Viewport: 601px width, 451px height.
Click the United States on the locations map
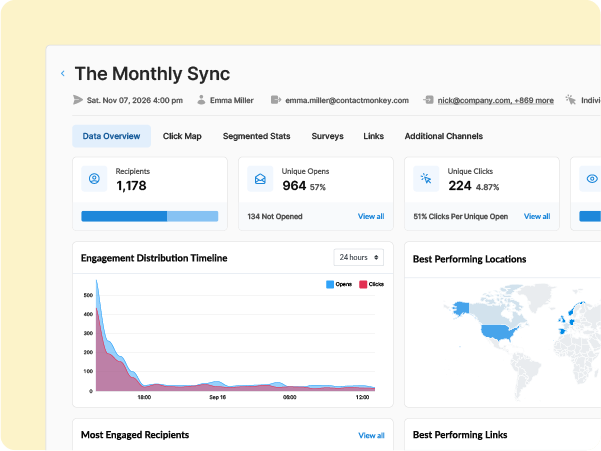[499, 332]
